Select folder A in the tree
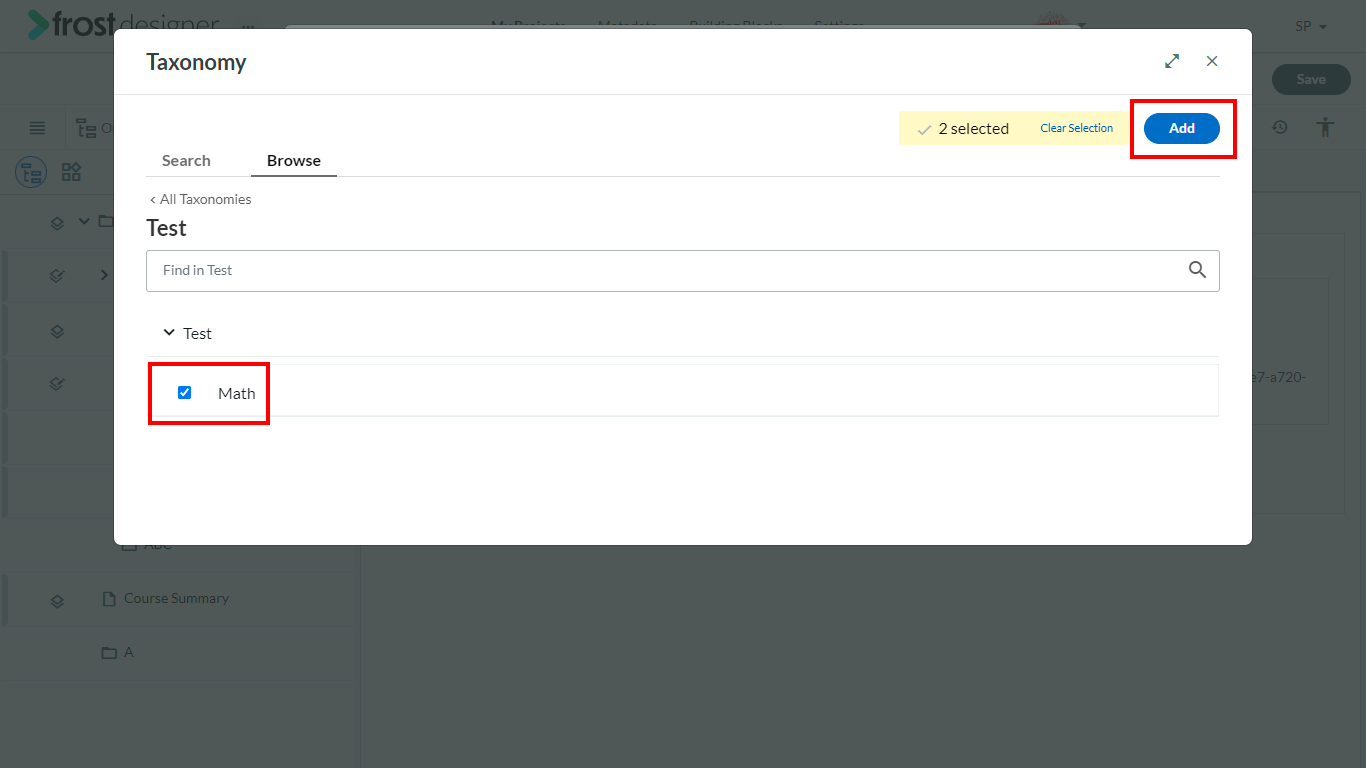This screenshot has height=768, width=1366. tap(128, 652)
